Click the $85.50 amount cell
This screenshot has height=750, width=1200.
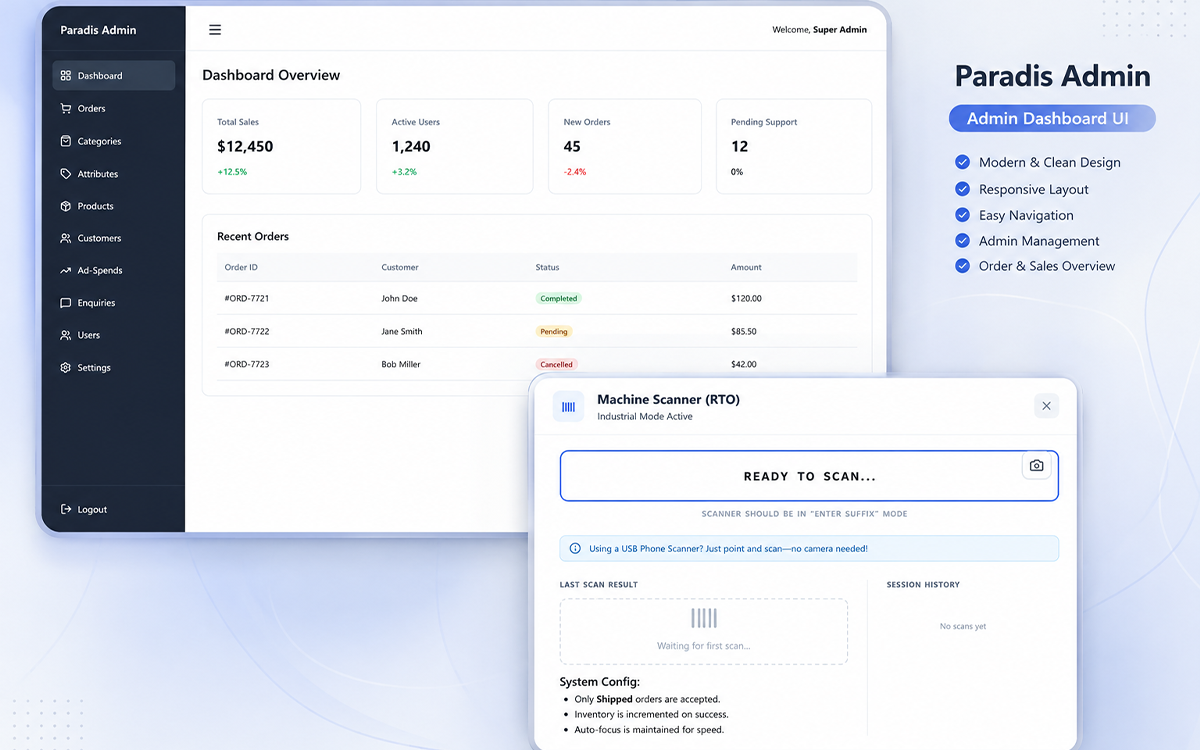coord(744,332)
